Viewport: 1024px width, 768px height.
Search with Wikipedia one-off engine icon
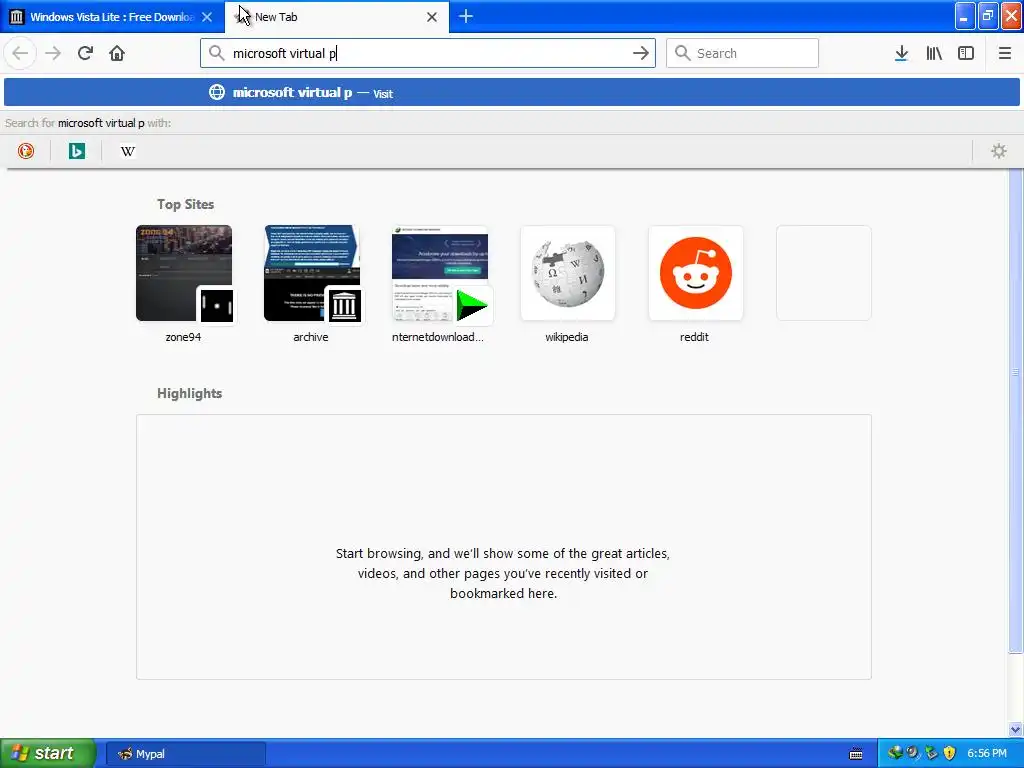click(127, 151)
